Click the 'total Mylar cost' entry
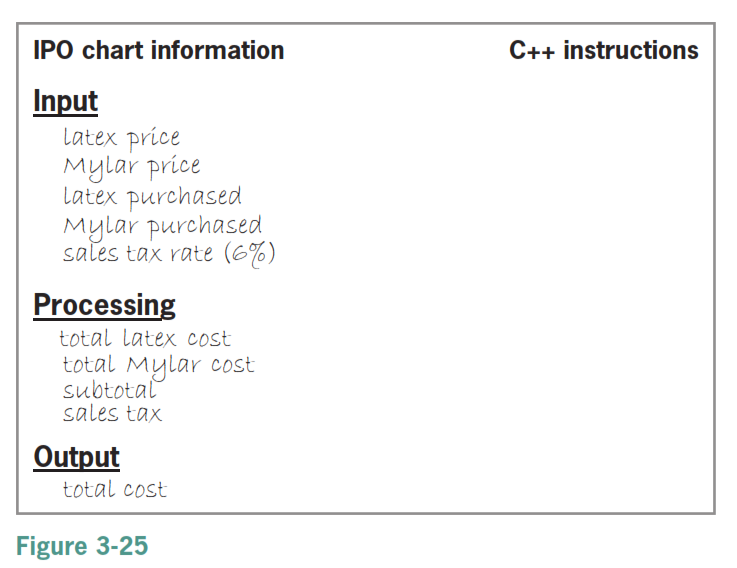 [159, 365]
